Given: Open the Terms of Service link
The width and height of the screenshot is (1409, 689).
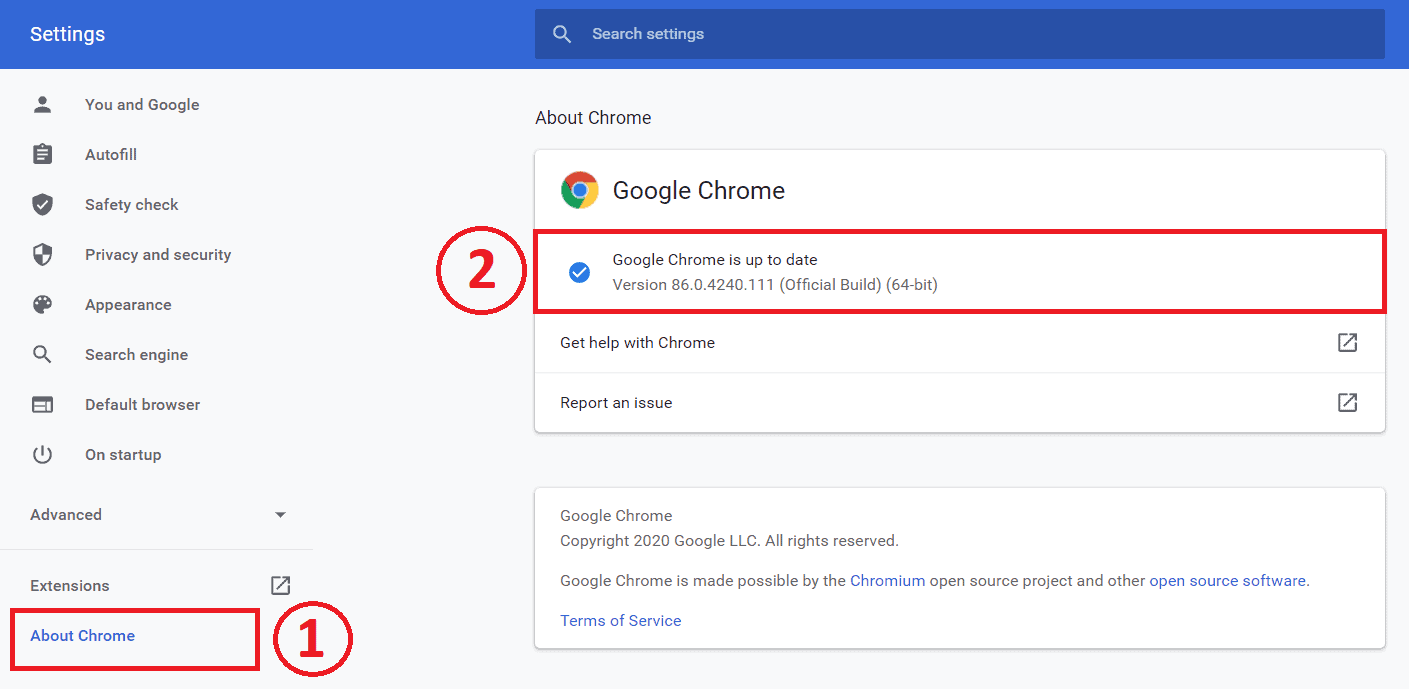Looking at the screenshot, I should (x=620, y=620).
